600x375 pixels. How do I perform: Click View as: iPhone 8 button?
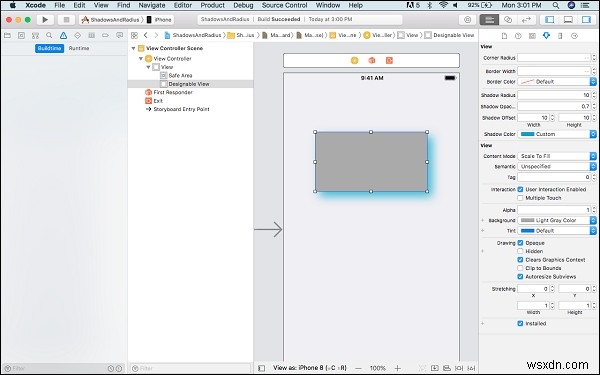click(x=310, y=368)
